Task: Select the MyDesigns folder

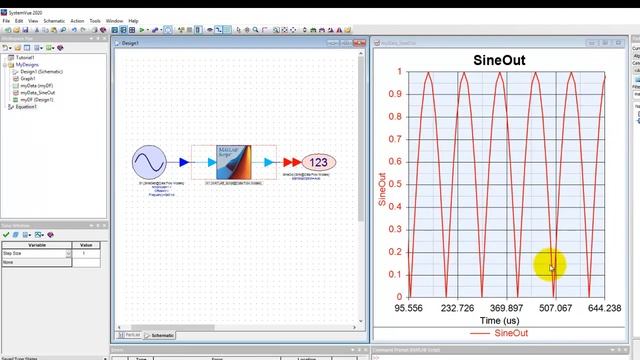Action: [x=27, y=64]
